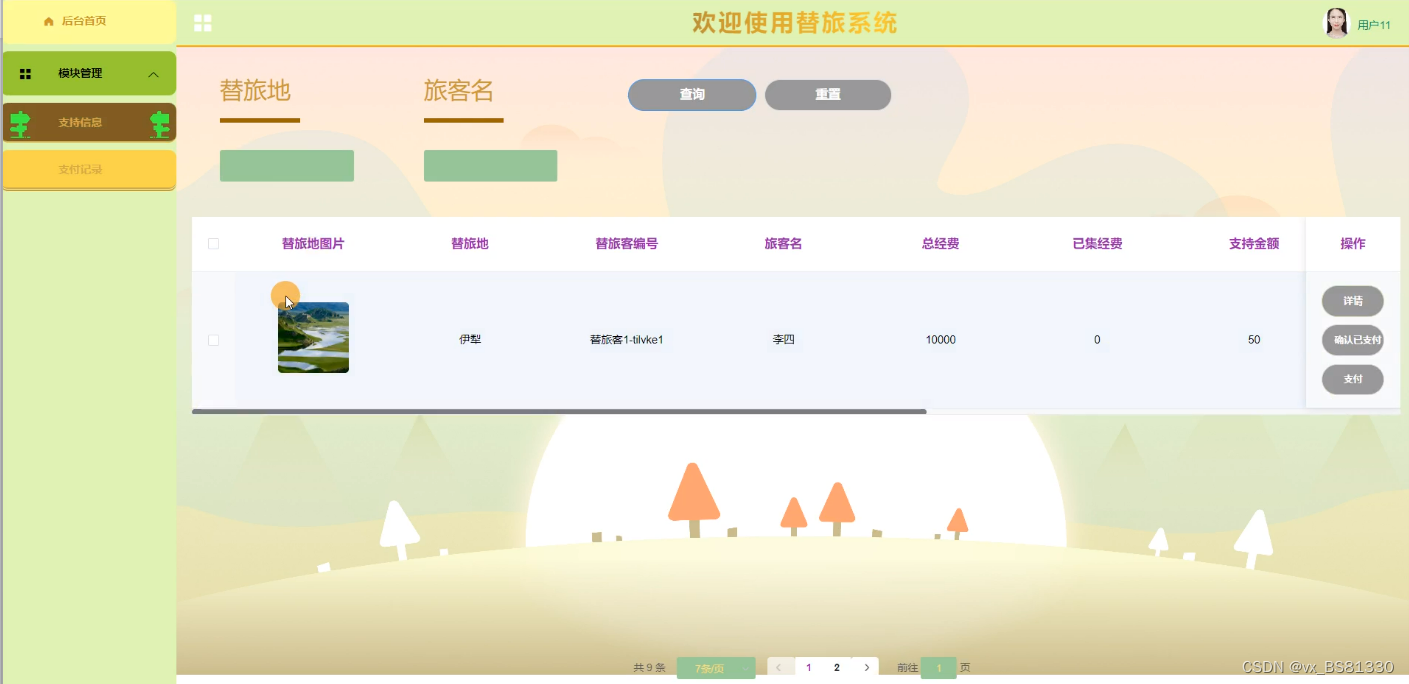Select page 1 in pagination
The height and width of the screenshot is (684, 1409).
point(808,667)
